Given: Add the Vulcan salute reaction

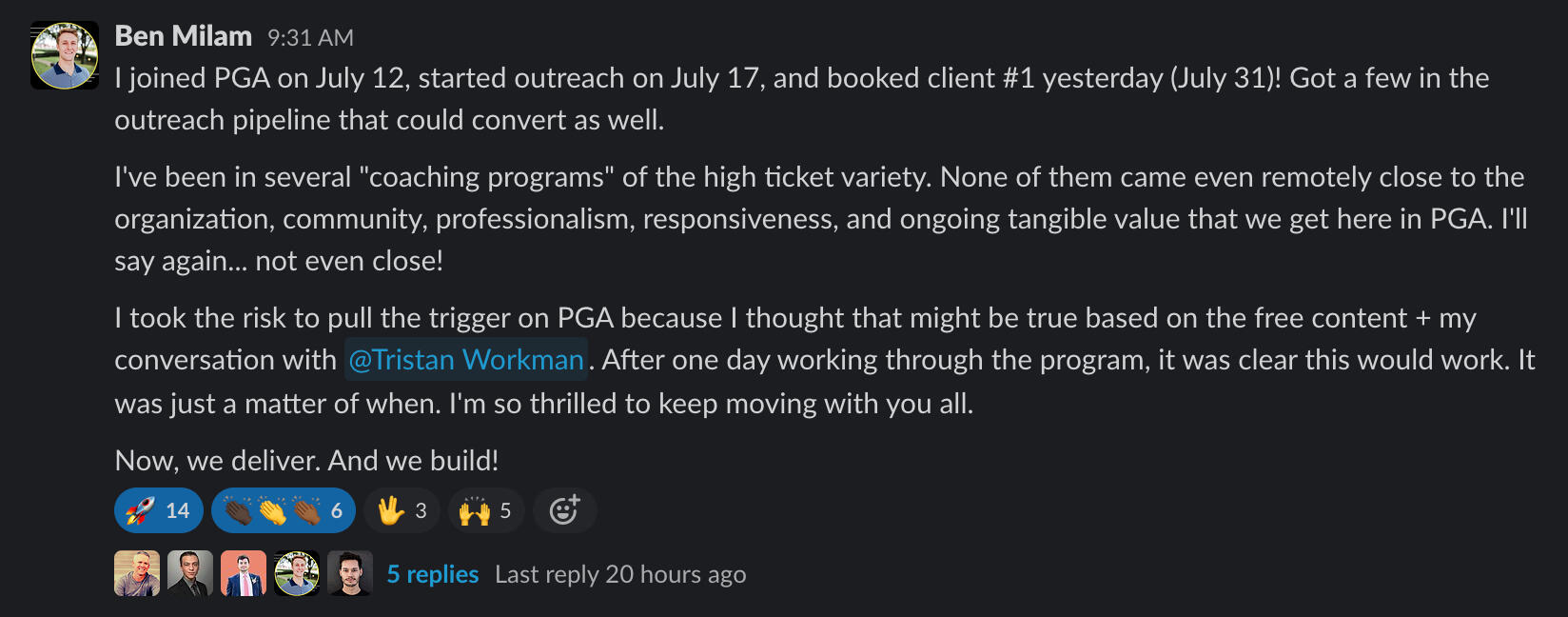Looking at the screenshot, I should pos(402,511).
